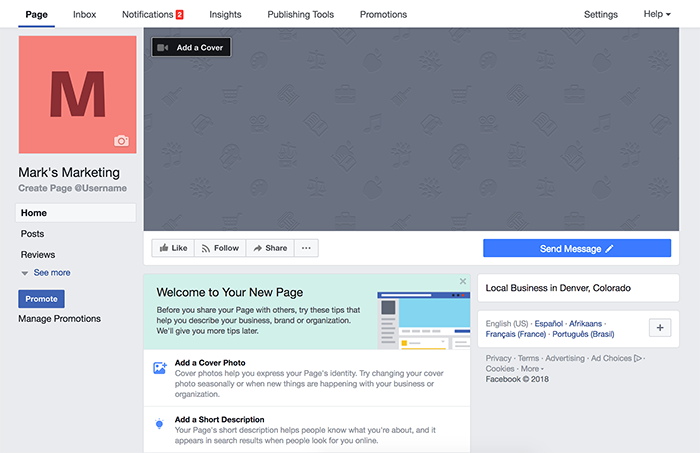Open Publishing Tools tab
The width and height of the screenshot is (700, 453).
point(300,14)
